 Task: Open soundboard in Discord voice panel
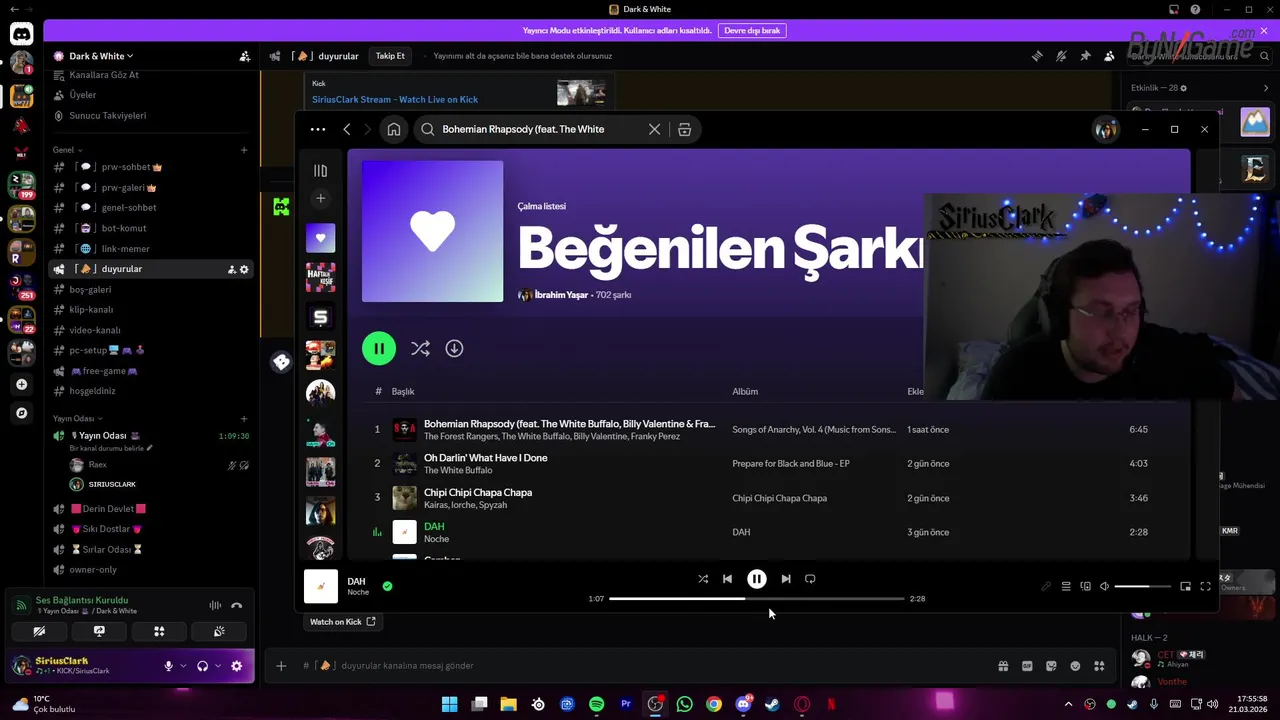point(219,631)
